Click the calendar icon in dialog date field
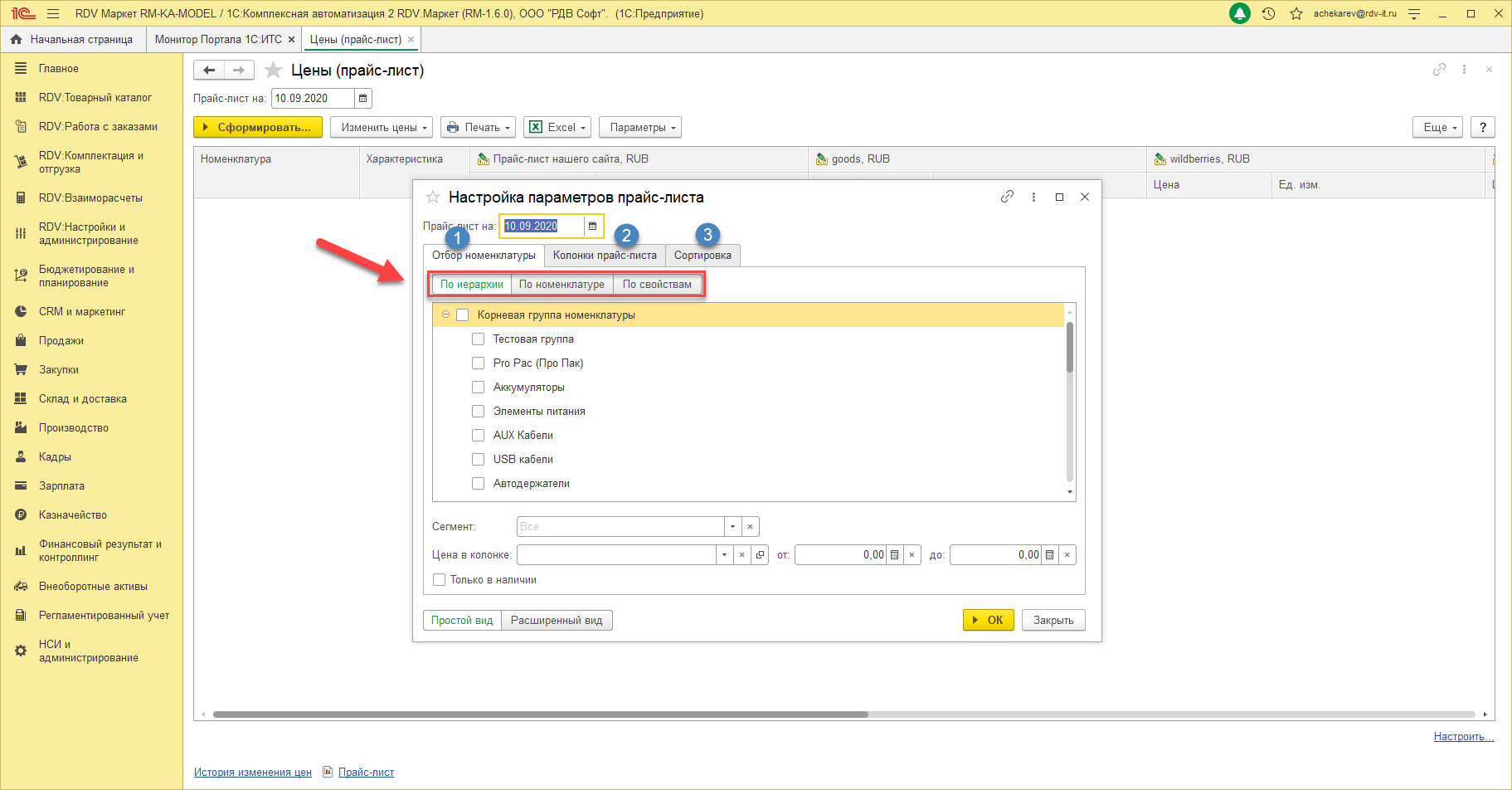Viewport: 1512px width, 790px height. coord(592,226)
